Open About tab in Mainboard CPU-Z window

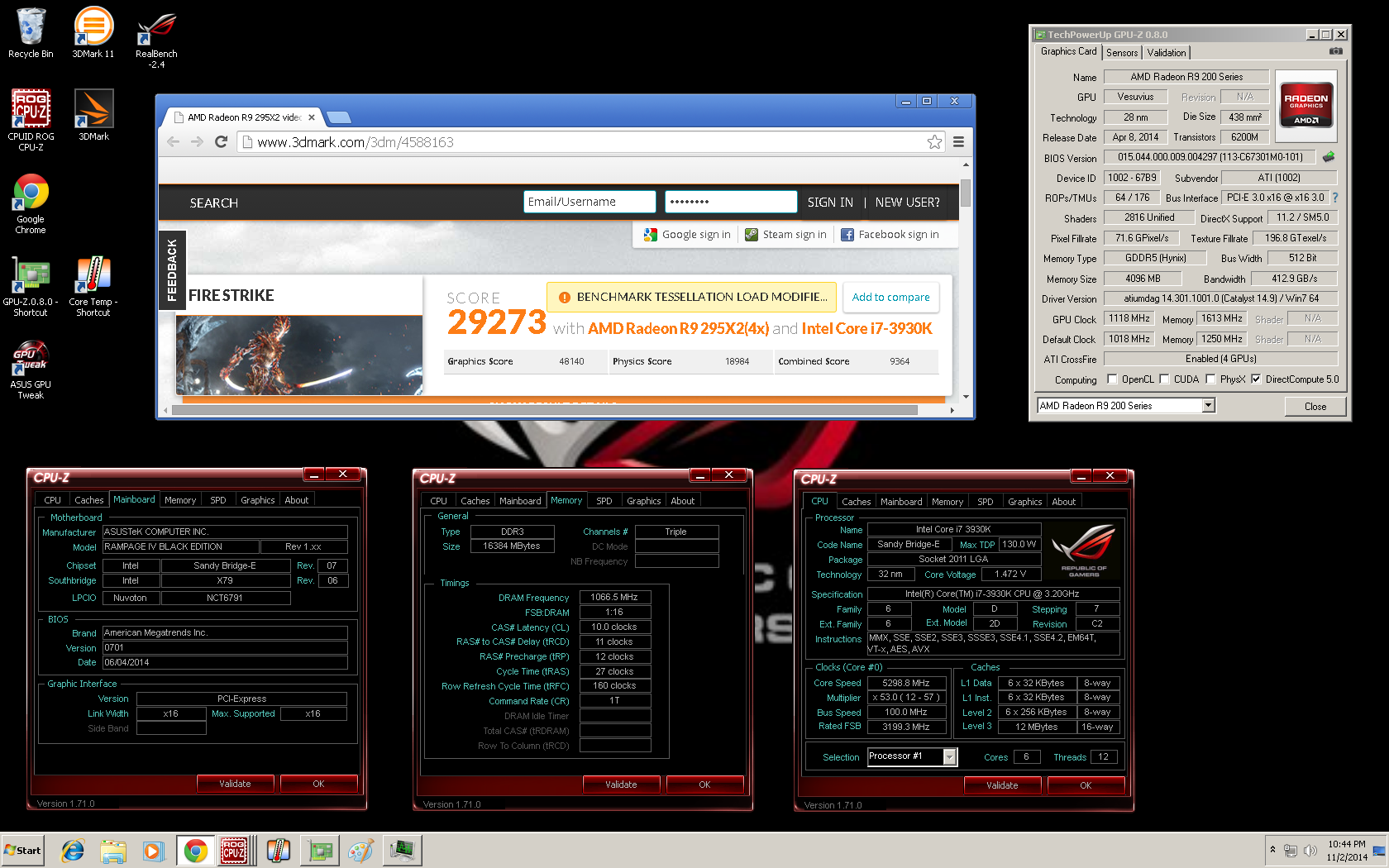(x=297, y=500)
